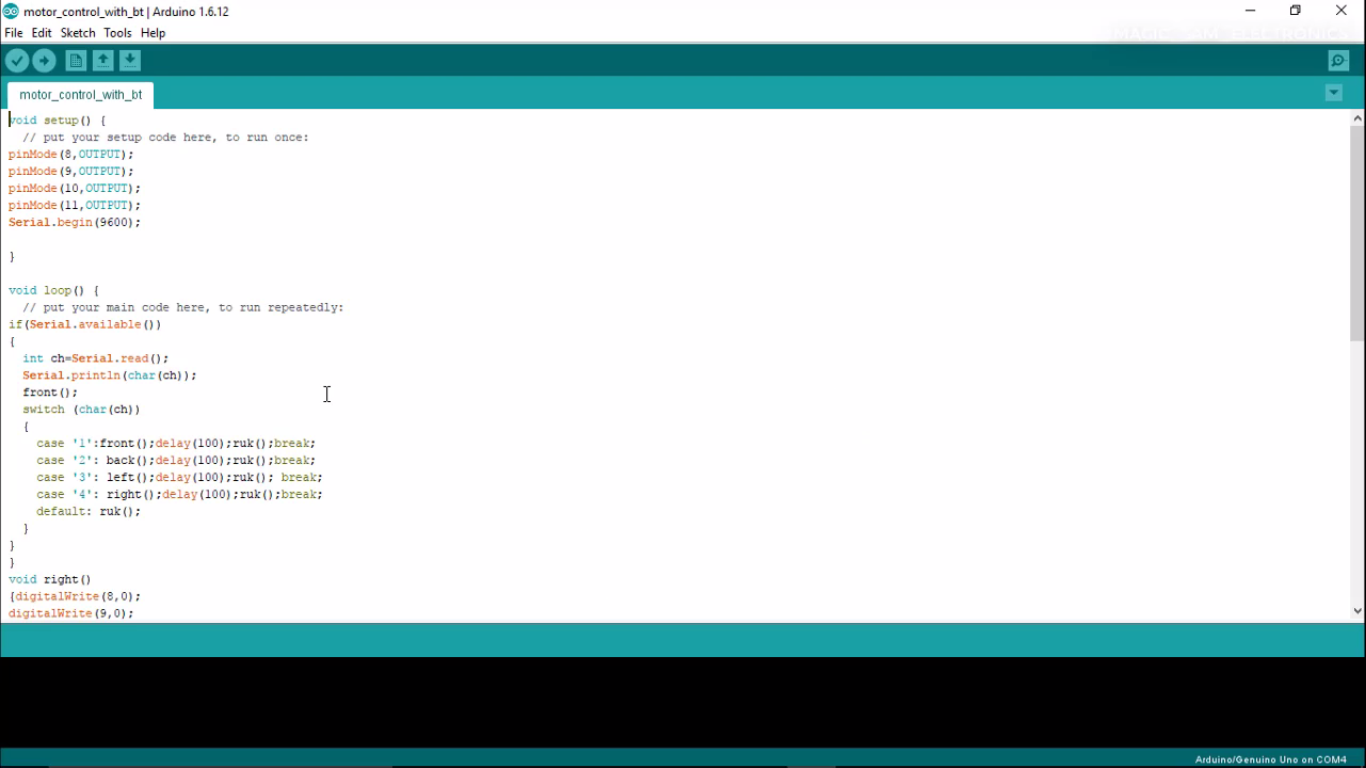Click the 'pinMode(10,OUTPUT);' line

[x=75, y=188]
